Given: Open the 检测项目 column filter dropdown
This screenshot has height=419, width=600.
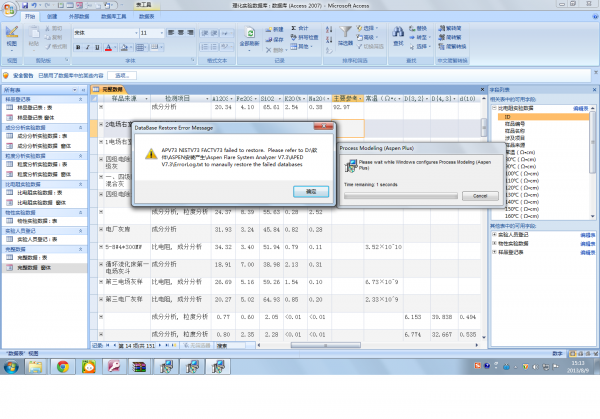Looking at the screenshot, I should coord(207,99).
